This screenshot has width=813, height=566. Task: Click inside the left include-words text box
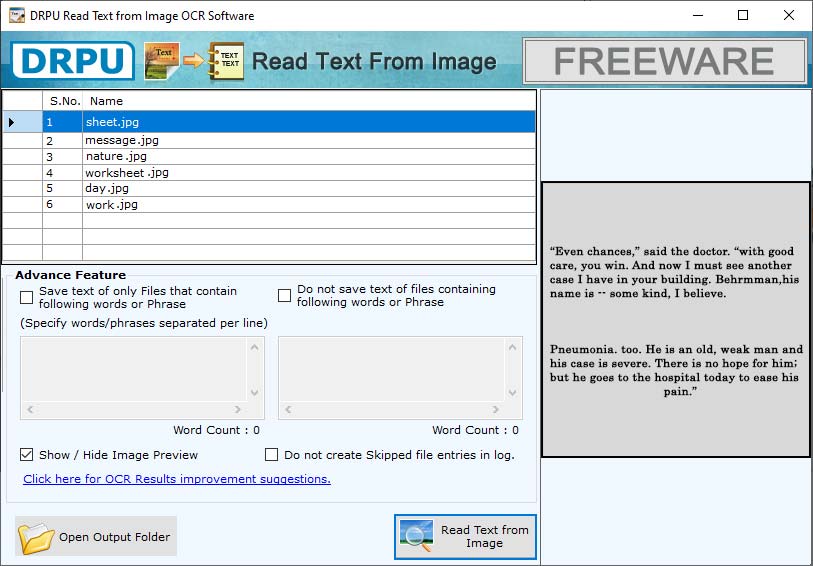[133, 370]
